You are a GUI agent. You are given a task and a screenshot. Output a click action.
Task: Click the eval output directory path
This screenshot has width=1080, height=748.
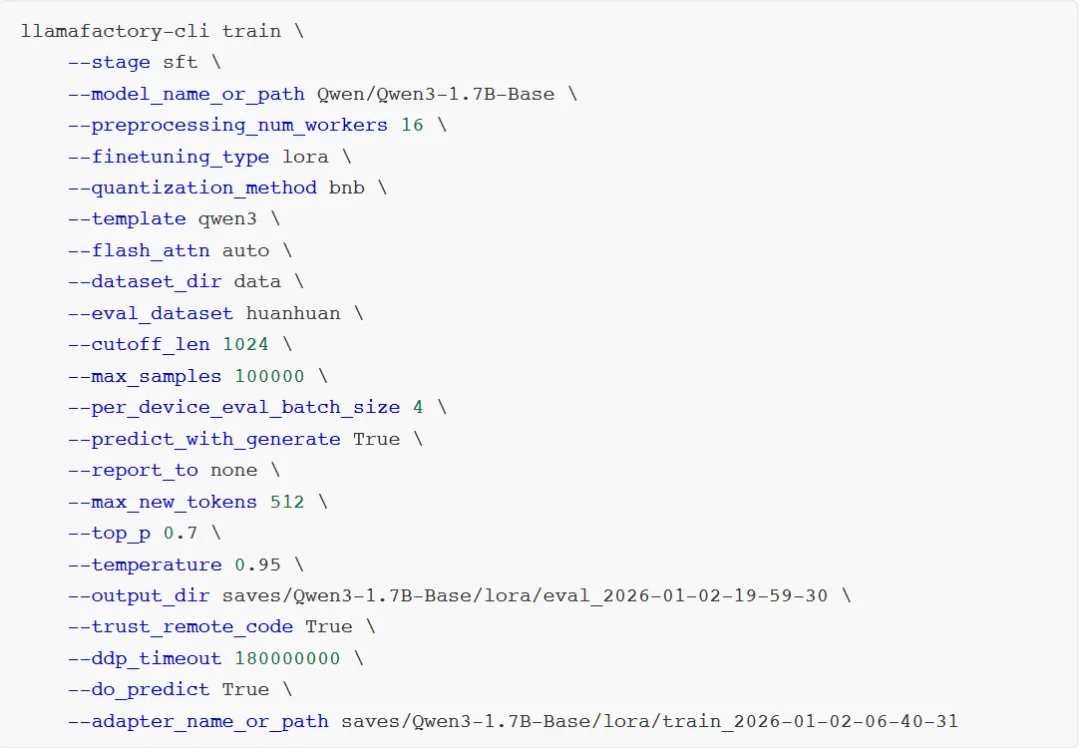pos(525,595)
